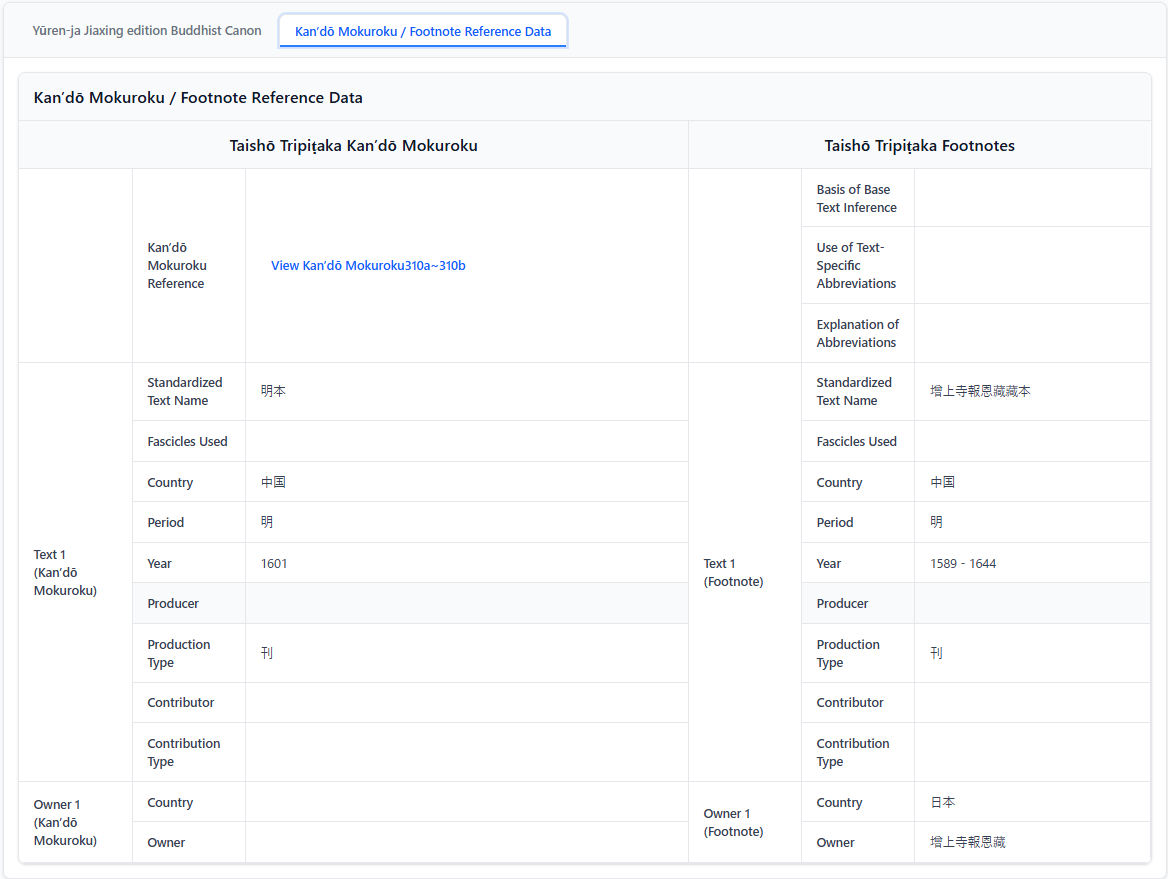Click the Taishō Tripiṭaka Footnotes column header
The width and height of the screenshot is (1168, 879).
[919, 146]
